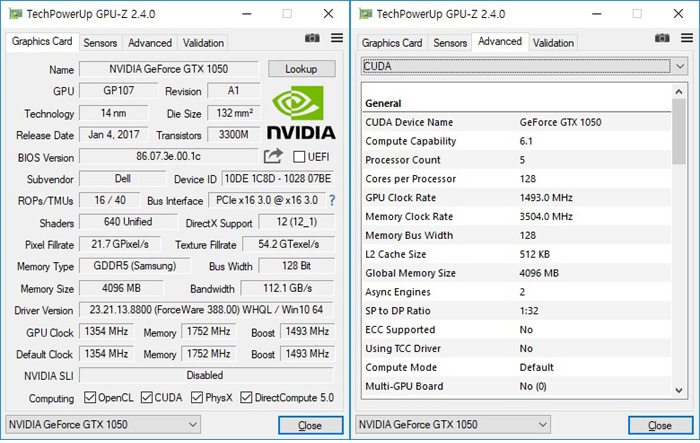Click the Close button in the right window
Image resolution: width=700 pixels, height=443 pixels.
click(660, 425)
